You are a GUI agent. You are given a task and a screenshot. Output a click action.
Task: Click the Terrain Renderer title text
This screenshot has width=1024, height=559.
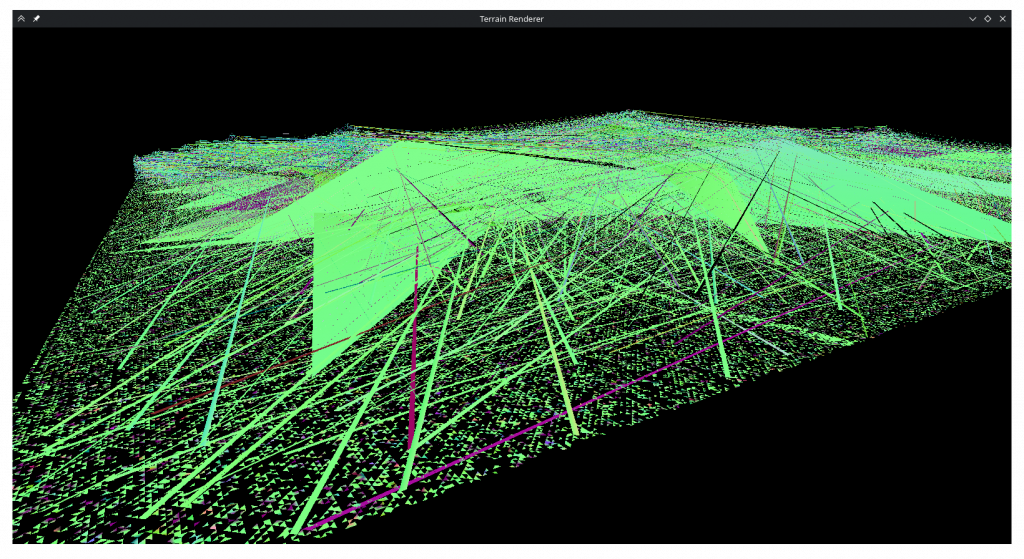click(511, 18)
